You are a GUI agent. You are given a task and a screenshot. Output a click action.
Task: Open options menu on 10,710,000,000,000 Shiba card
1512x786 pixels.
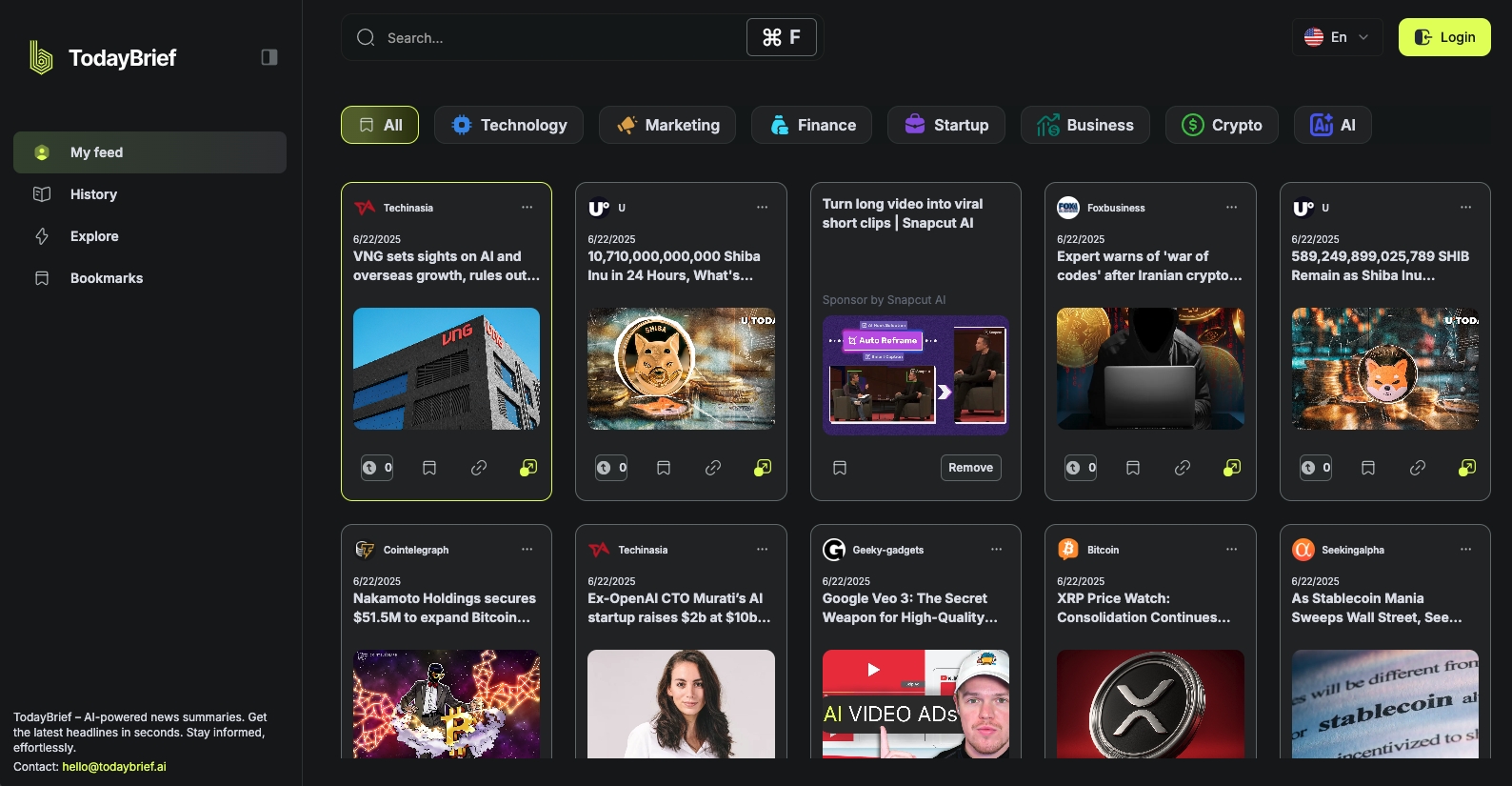tap(763, 207)
